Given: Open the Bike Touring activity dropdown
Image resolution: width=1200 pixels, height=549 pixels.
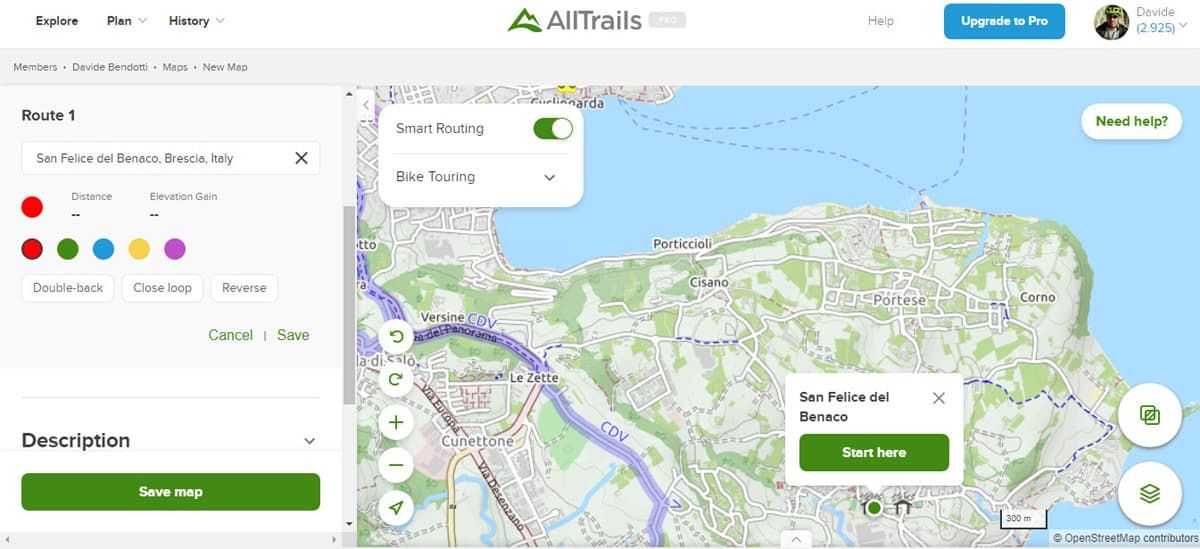Looking at the screenshot, I should click(x=476, y=177).
